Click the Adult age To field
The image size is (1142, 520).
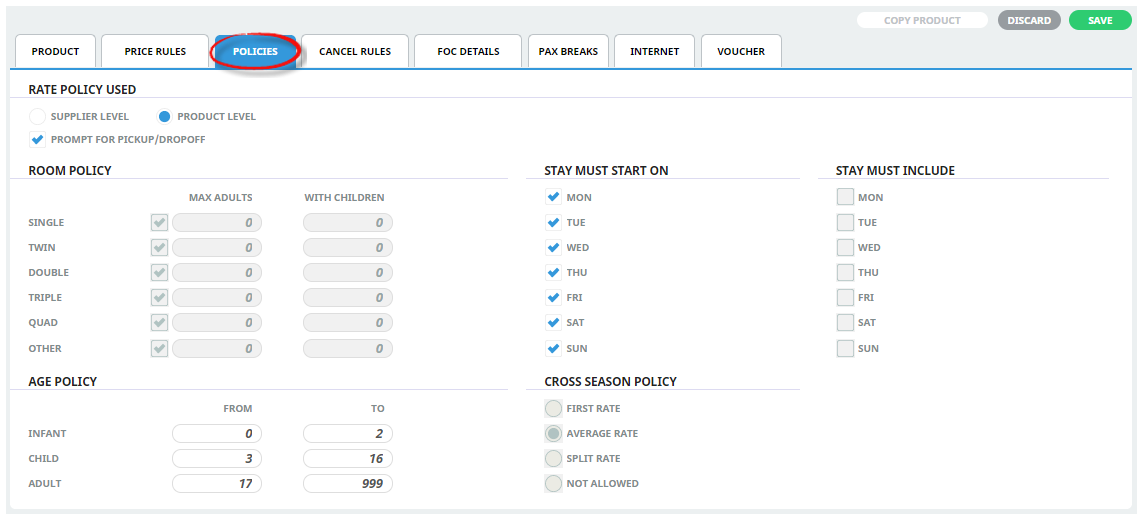(x=348, y=484)
